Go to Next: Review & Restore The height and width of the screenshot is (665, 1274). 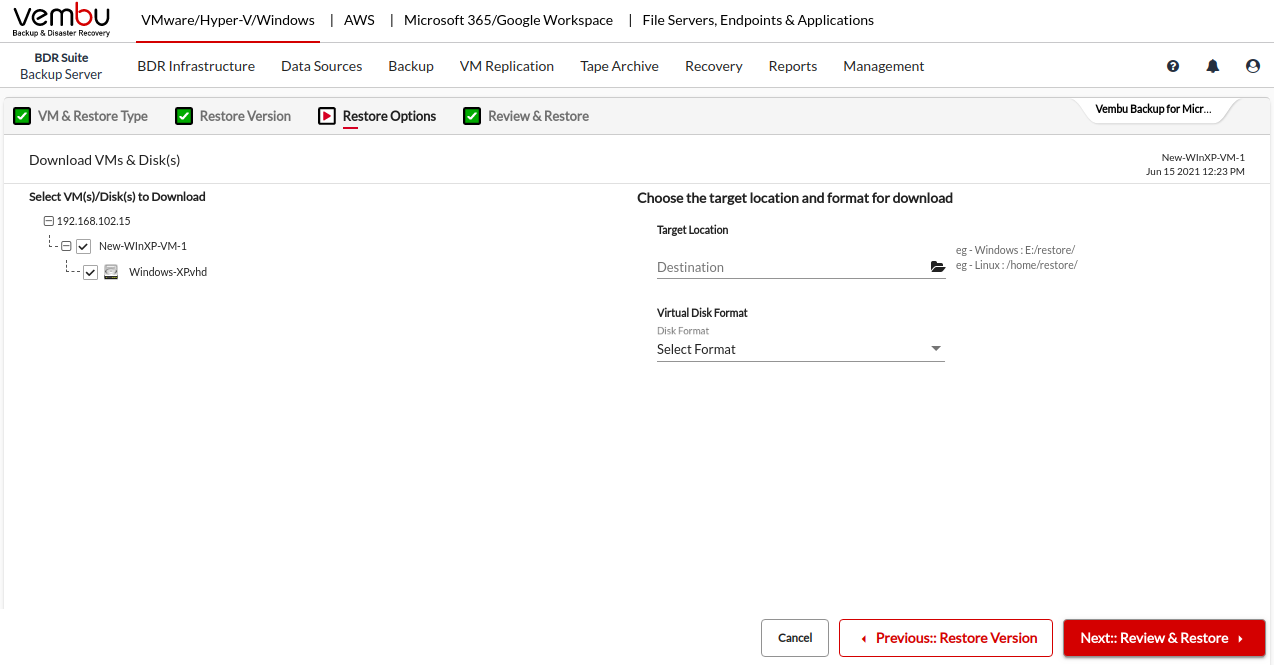tap(1163, 638)
